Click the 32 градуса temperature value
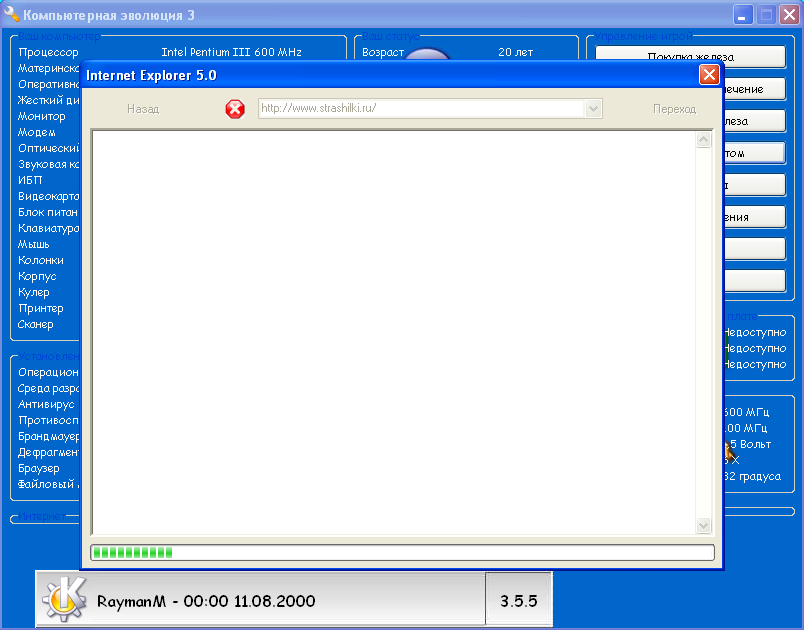Viewport: 804px width, 630px height. point(752,477)
